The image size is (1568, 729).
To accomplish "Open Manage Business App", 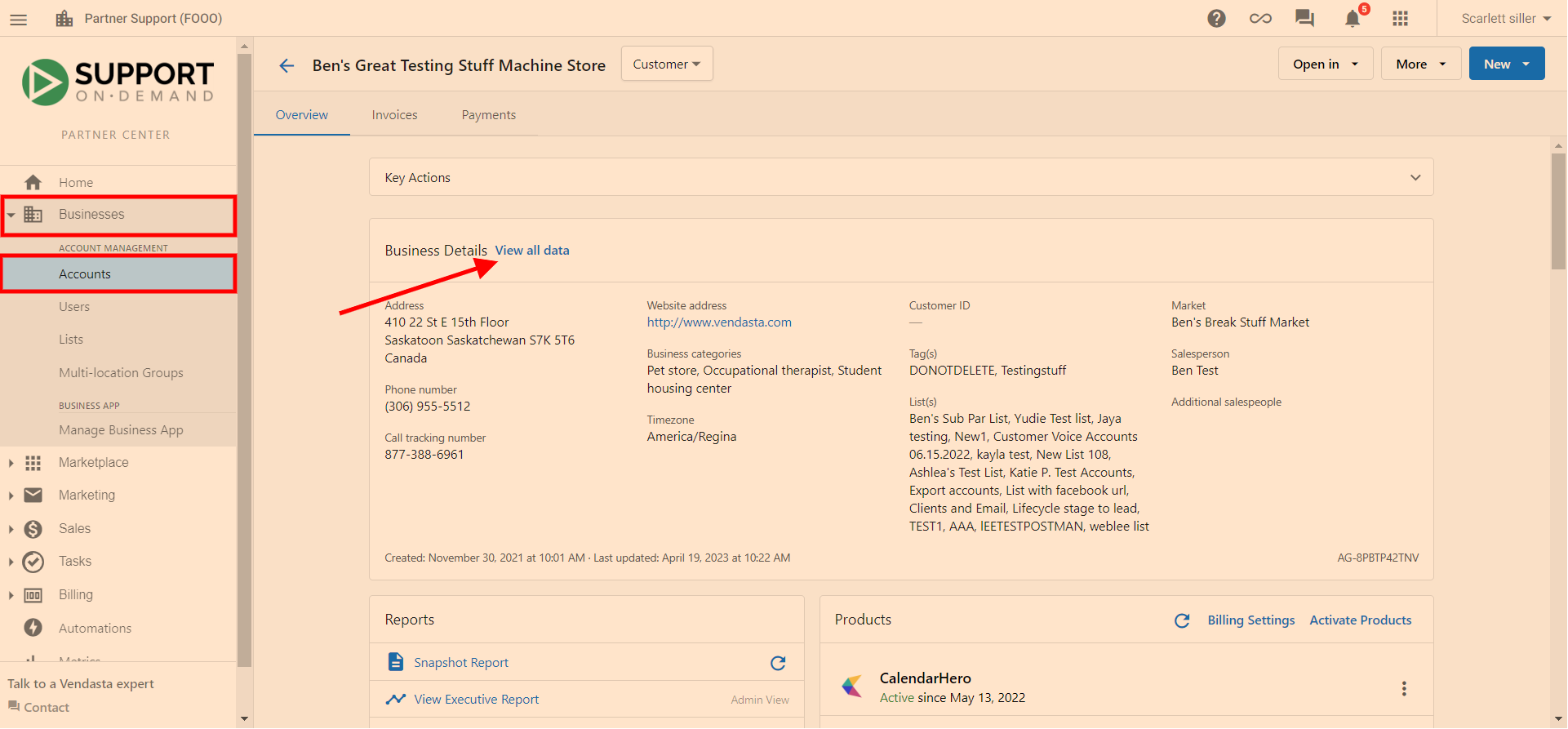I will [121, 430].
